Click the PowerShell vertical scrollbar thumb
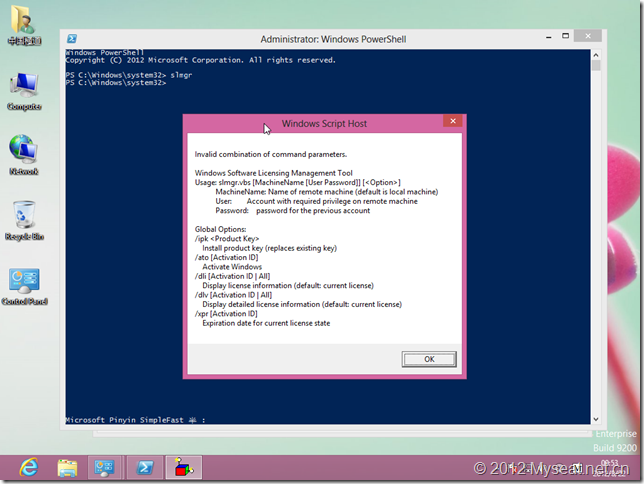Screen dimensions: 644x484 pyautogui.click(x=596, y=66)
